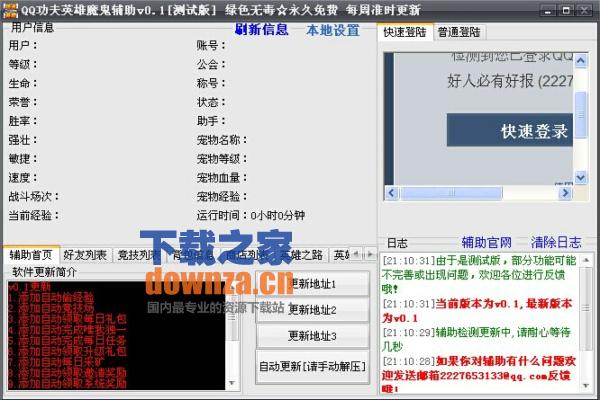The height and width of the screenshot is (400, 600).
Task: Click the 由于是测试版 log entry
Action: [x=479, y=274]
